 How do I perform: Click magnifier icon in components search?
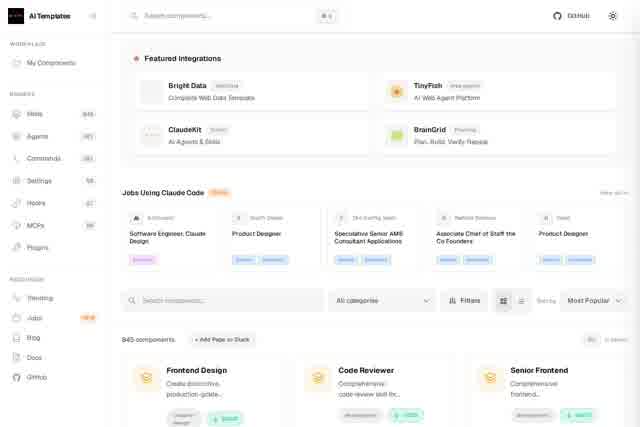(132, 300)
